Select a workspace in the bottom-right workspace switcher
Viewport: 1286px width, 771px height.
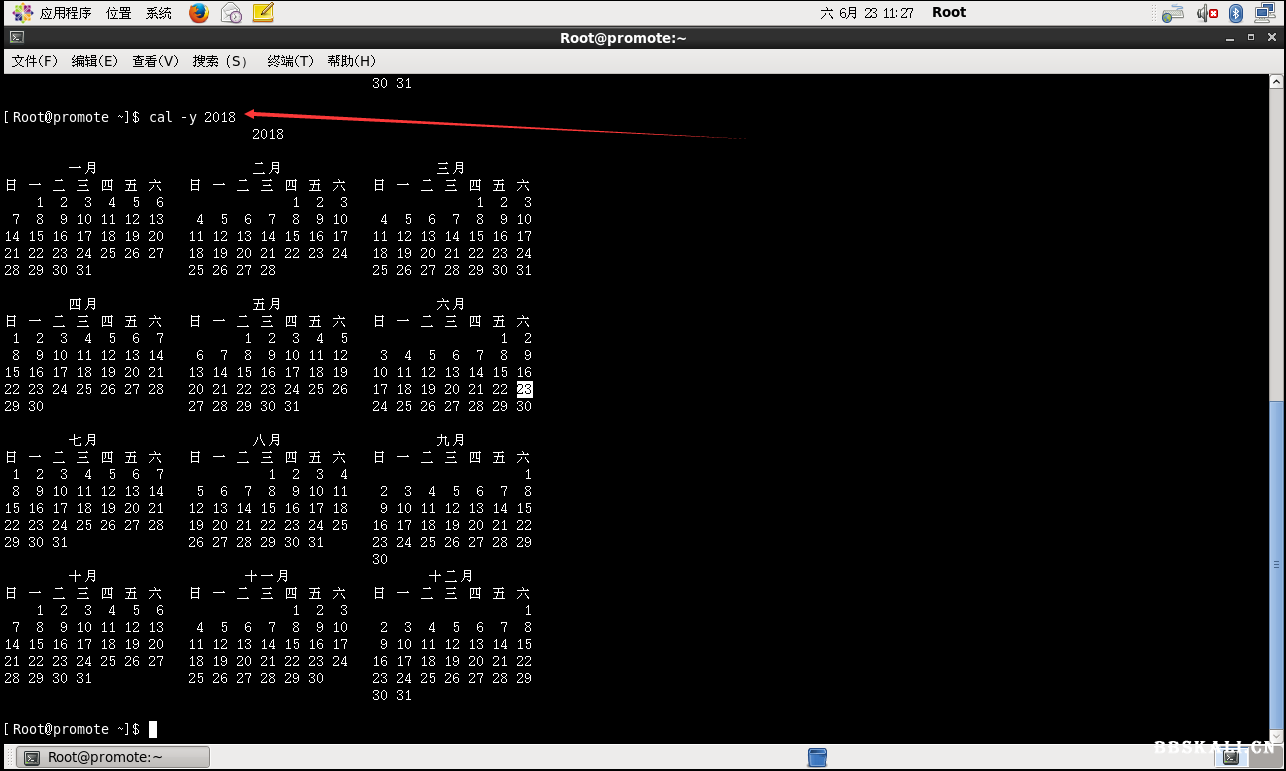point(1232,757)
